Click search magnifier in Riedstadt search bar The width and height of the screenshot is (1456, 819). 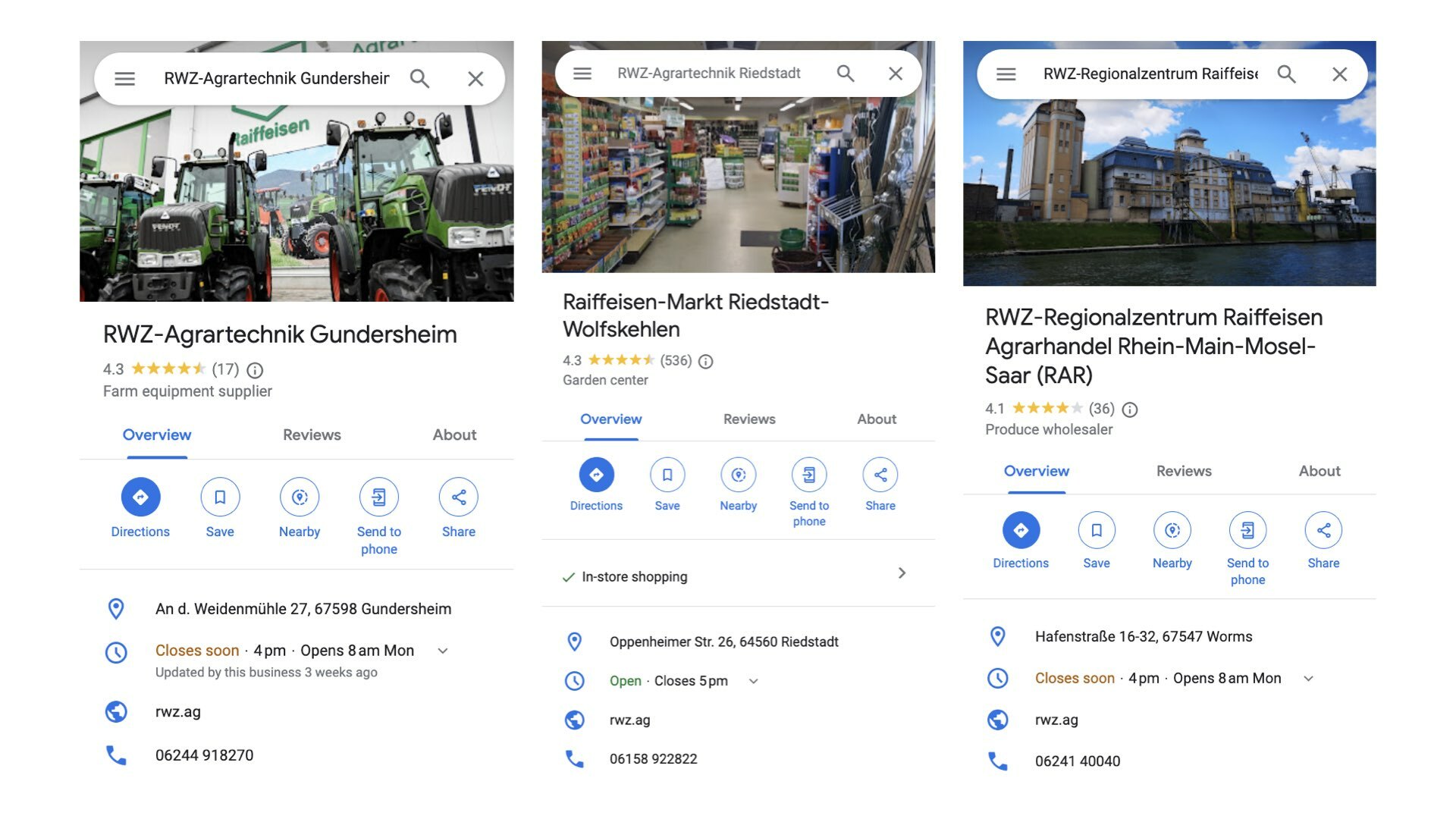845,74
